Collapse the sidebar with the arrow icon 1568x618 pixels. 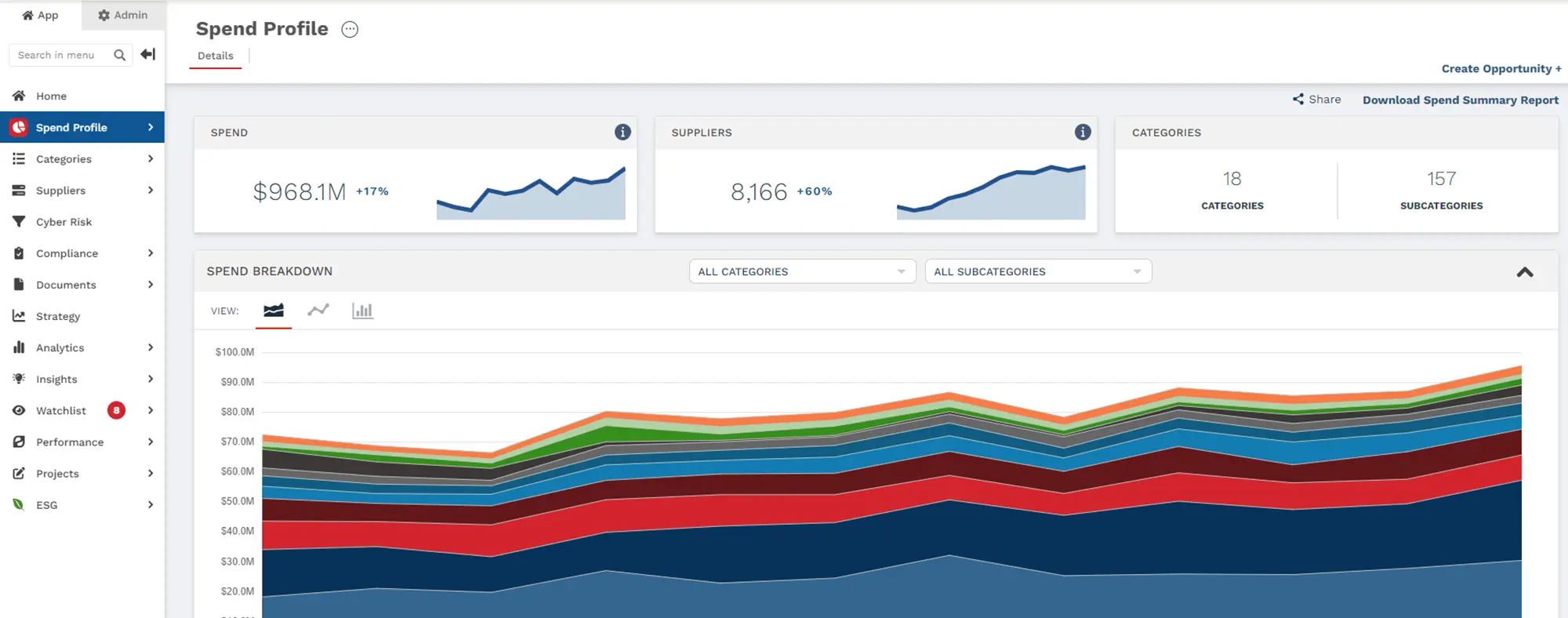(x=147, y=54)
